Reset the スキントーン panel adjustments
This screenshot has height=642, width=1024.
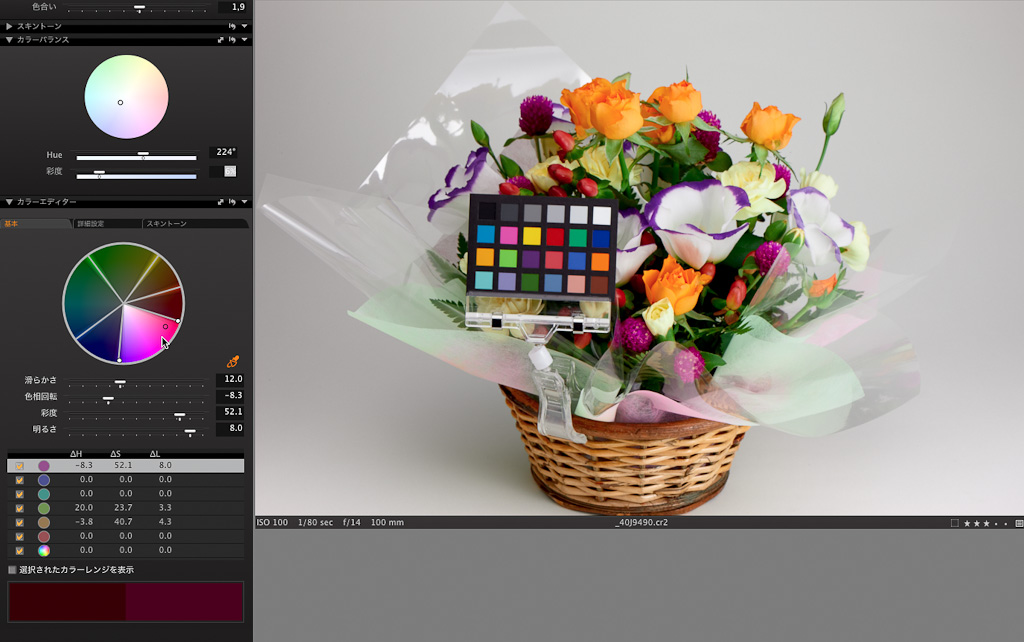(x=232, y=26)
